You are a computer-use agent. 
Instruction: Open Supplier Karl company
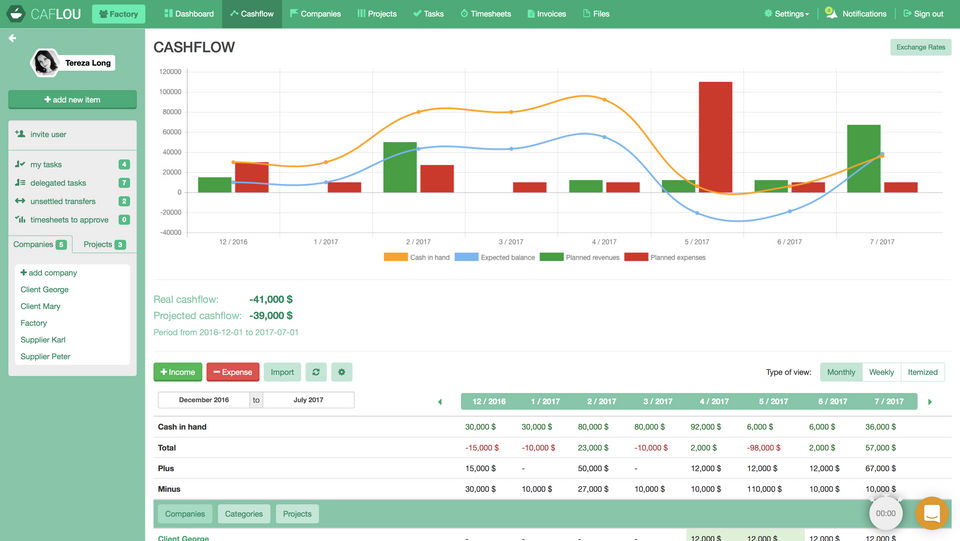pyautogui.click(x=43, y=340)
